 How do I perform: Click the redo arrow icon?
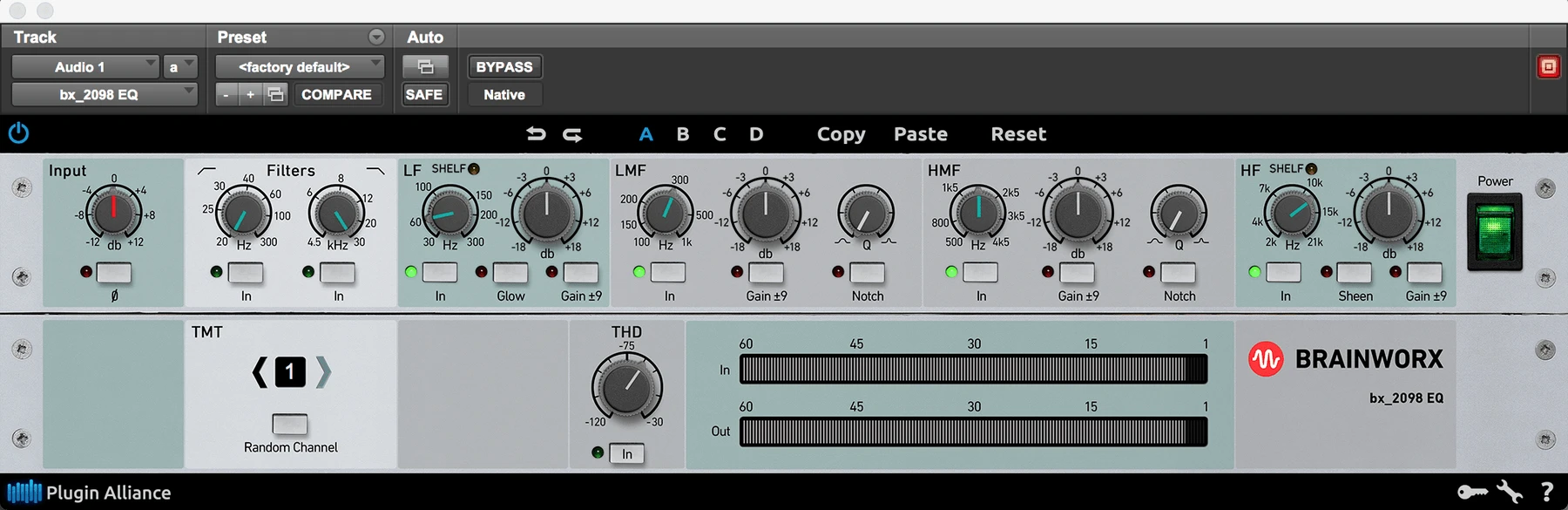[572, 134]
